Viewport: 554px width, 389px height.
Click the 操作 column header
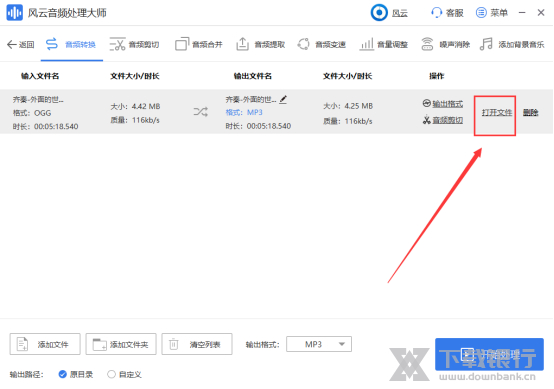pos(436,76)
